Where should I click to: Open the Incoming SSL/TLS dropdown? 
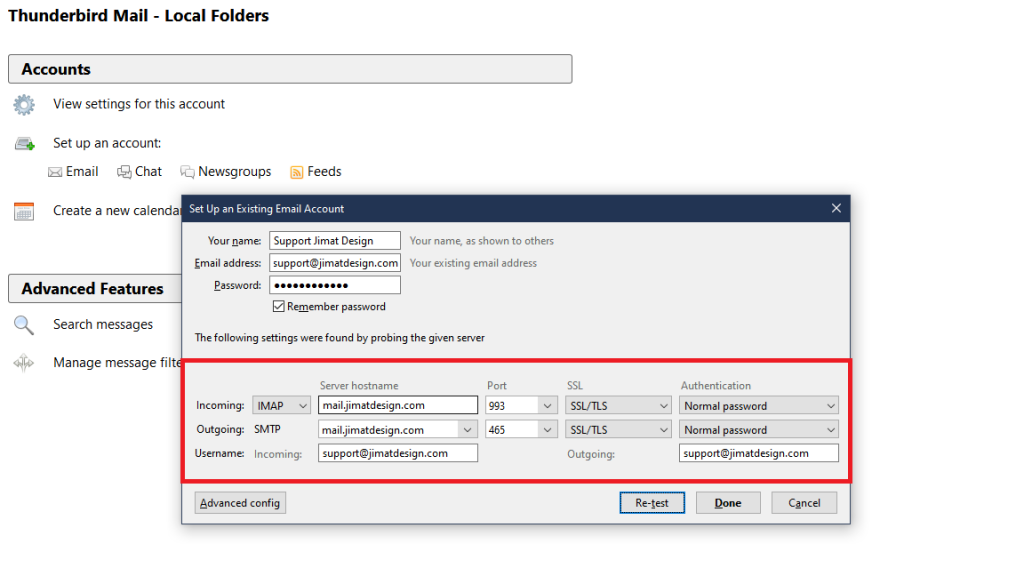click(x=618, y=406)
